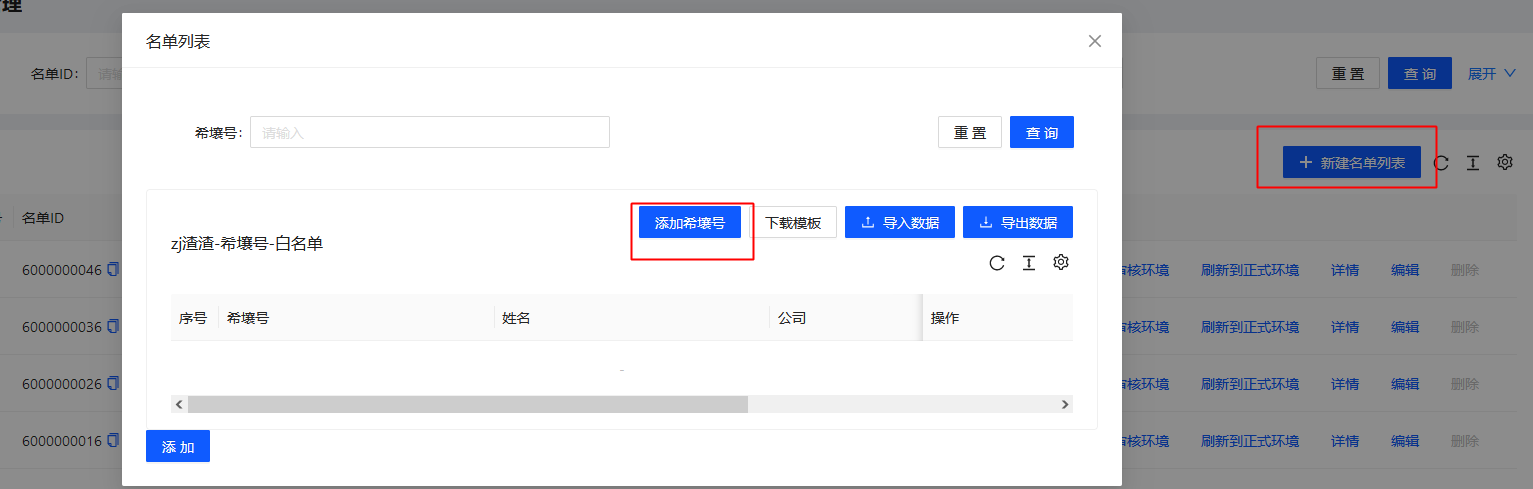Close the 名单列表 dialog
Viewport: 1533px width, 489px height.
1095,41
